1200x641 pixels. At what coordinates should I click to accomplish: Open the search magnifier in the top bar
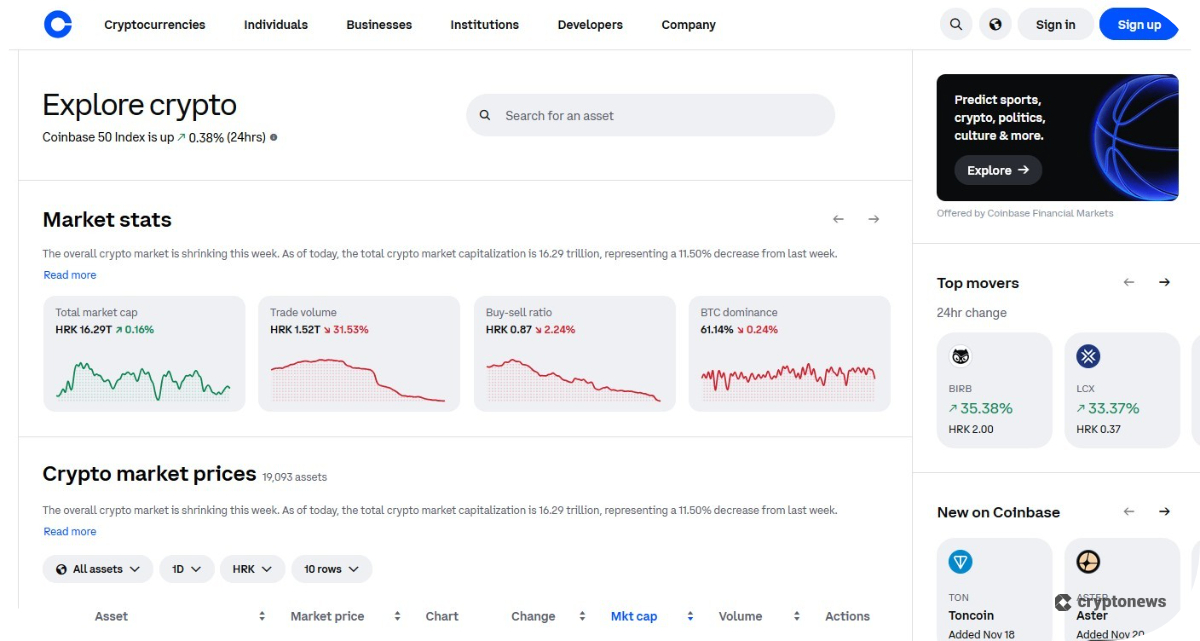955,23
